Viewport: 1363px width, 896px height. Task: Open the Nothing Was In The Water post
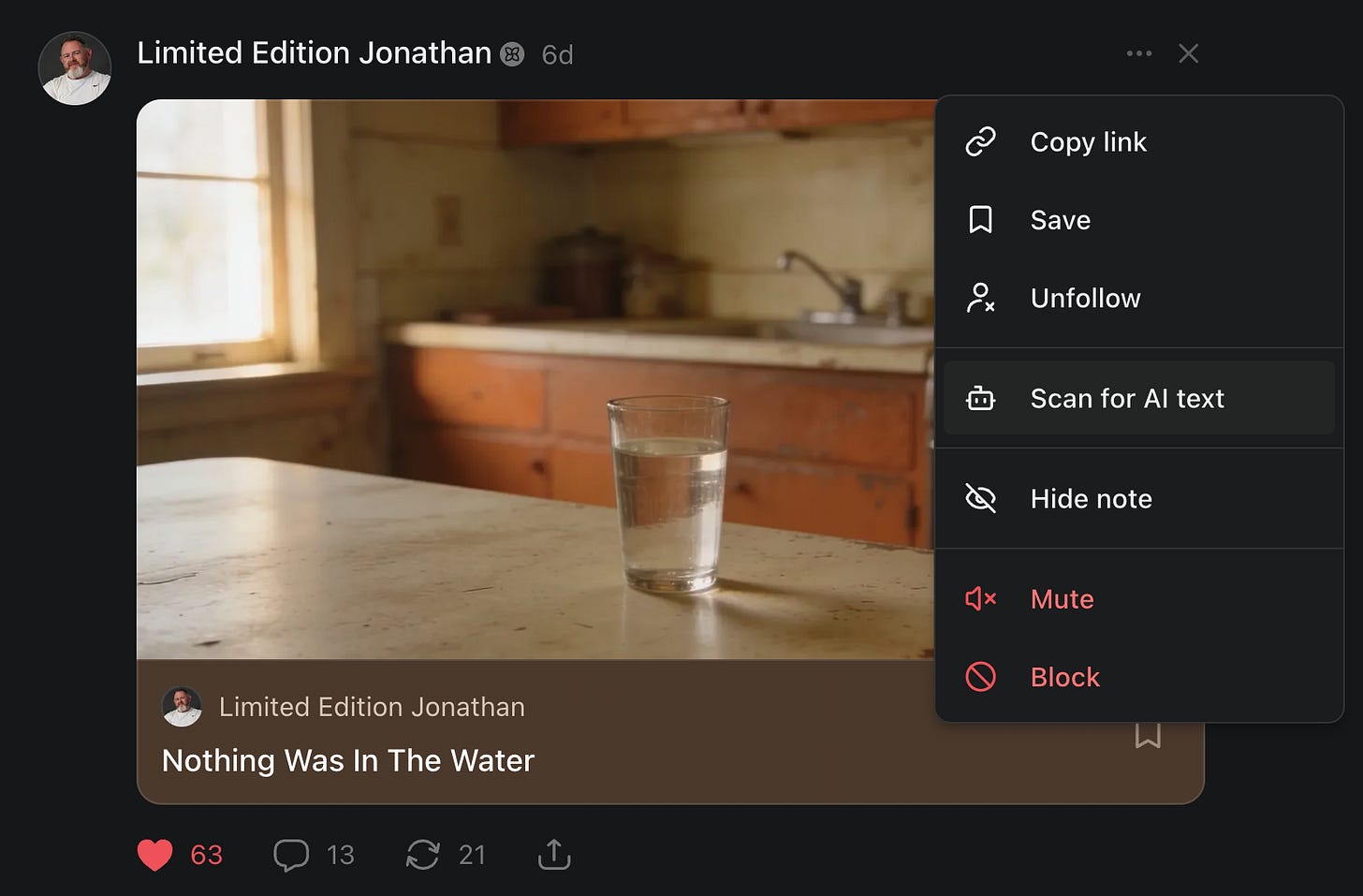click(x=348, y=760)
